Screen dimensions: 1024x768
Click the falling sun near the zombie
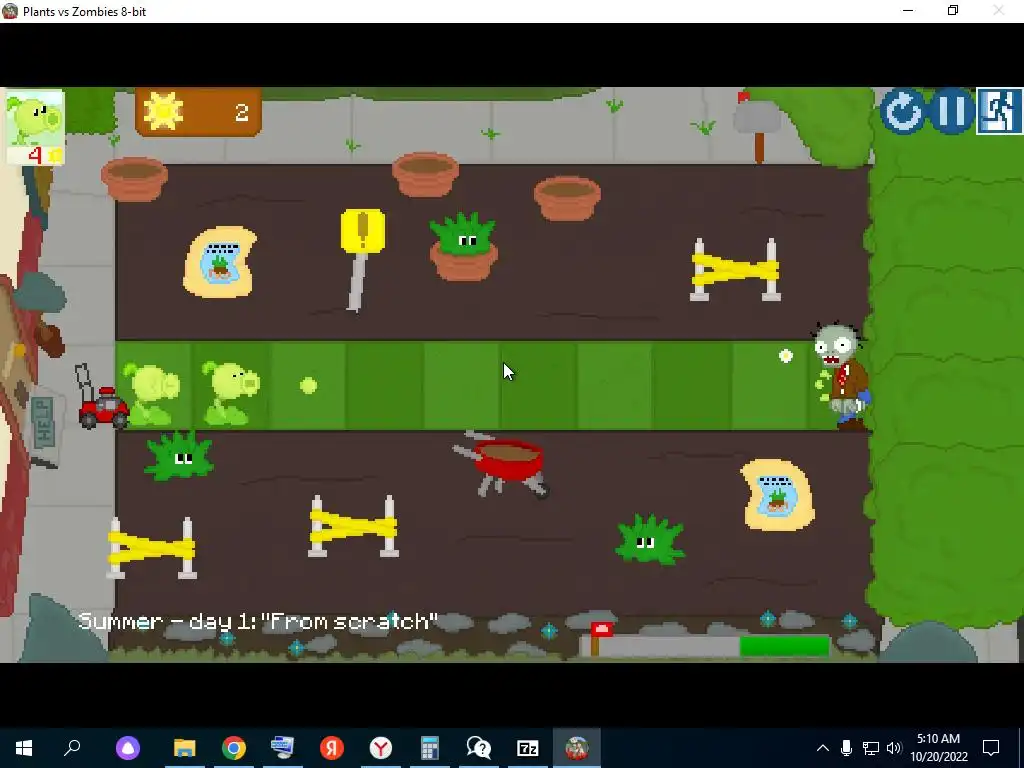(x=786, y=356)
